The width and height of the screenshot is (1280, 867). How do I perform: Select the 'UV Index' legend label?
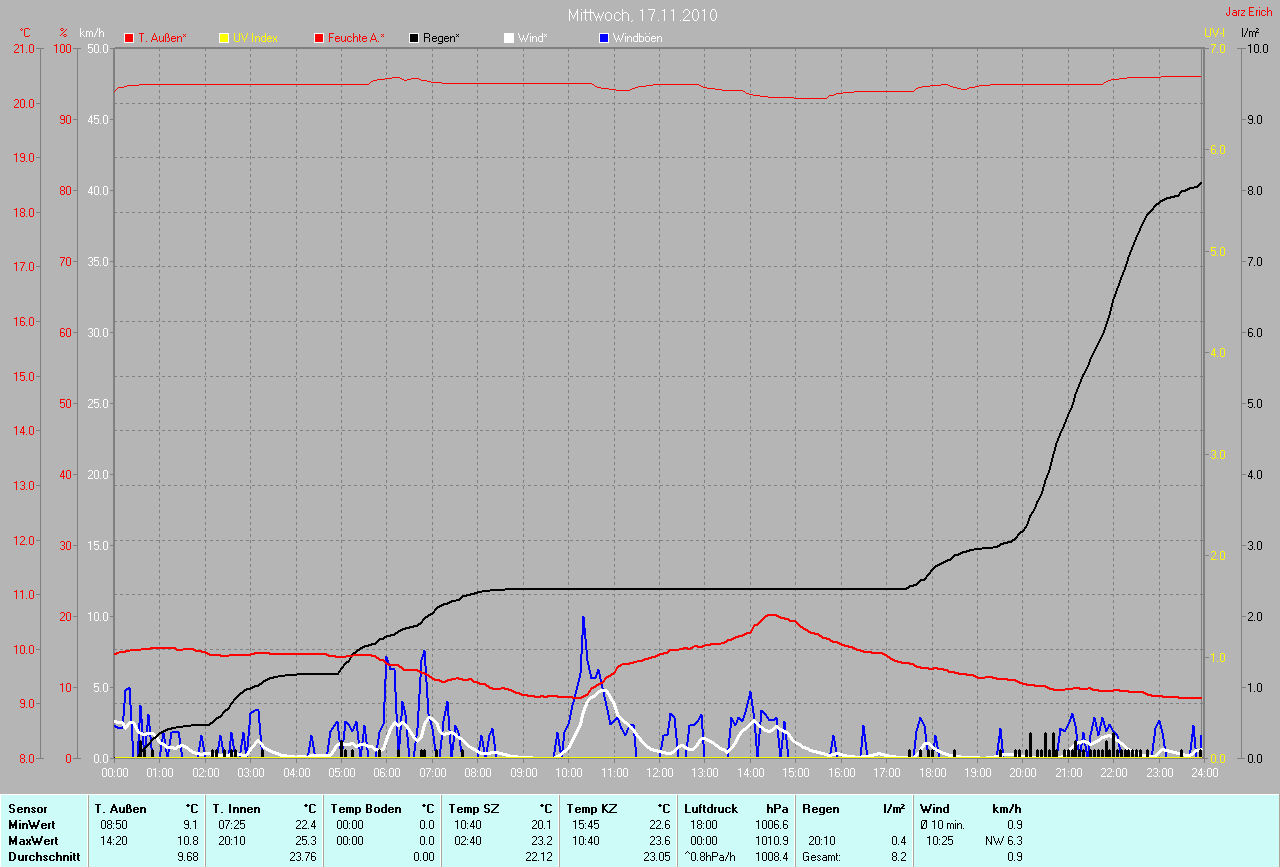tap(255, 38)
